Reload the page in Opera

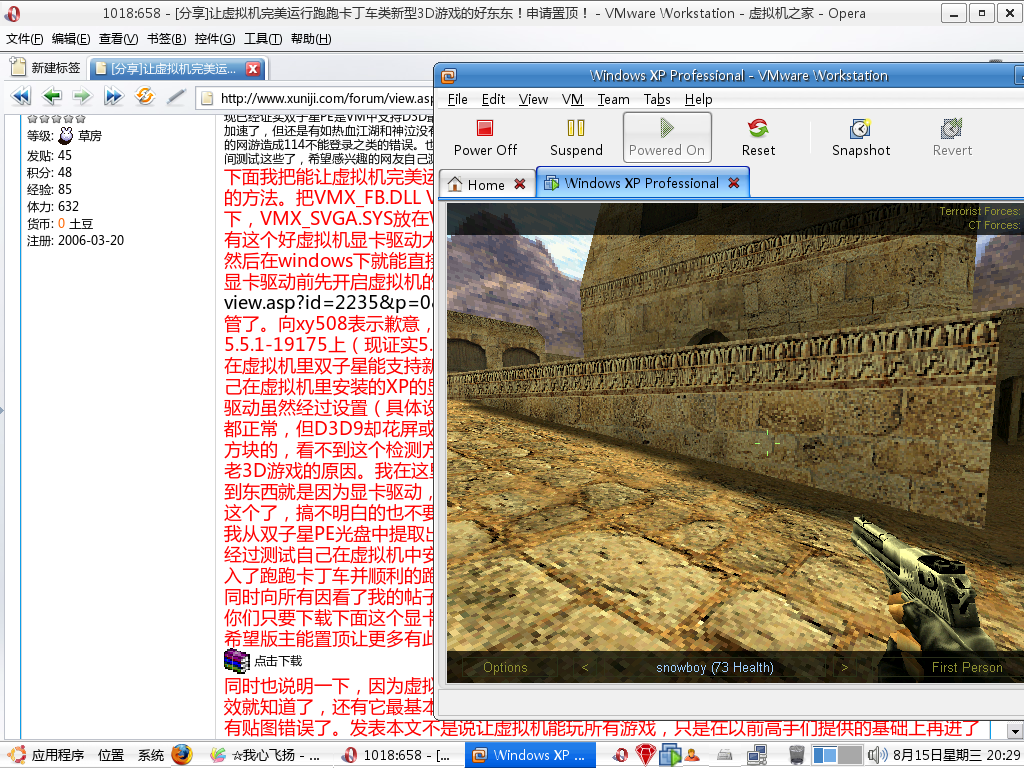[x=144, y=96]
